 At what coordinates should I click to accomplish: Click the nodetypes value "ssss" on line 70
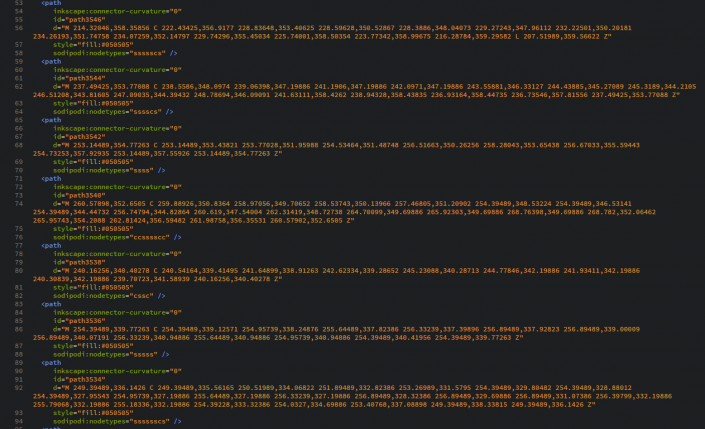(142, 170)
